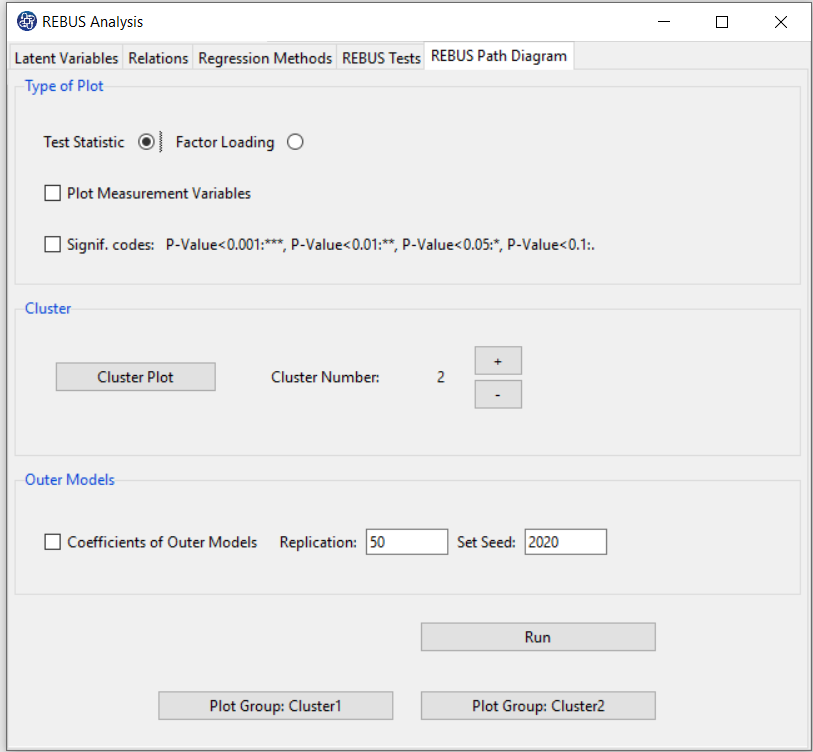
Task: Increase cluster number with plus button
Action: (x=497, y=361)
